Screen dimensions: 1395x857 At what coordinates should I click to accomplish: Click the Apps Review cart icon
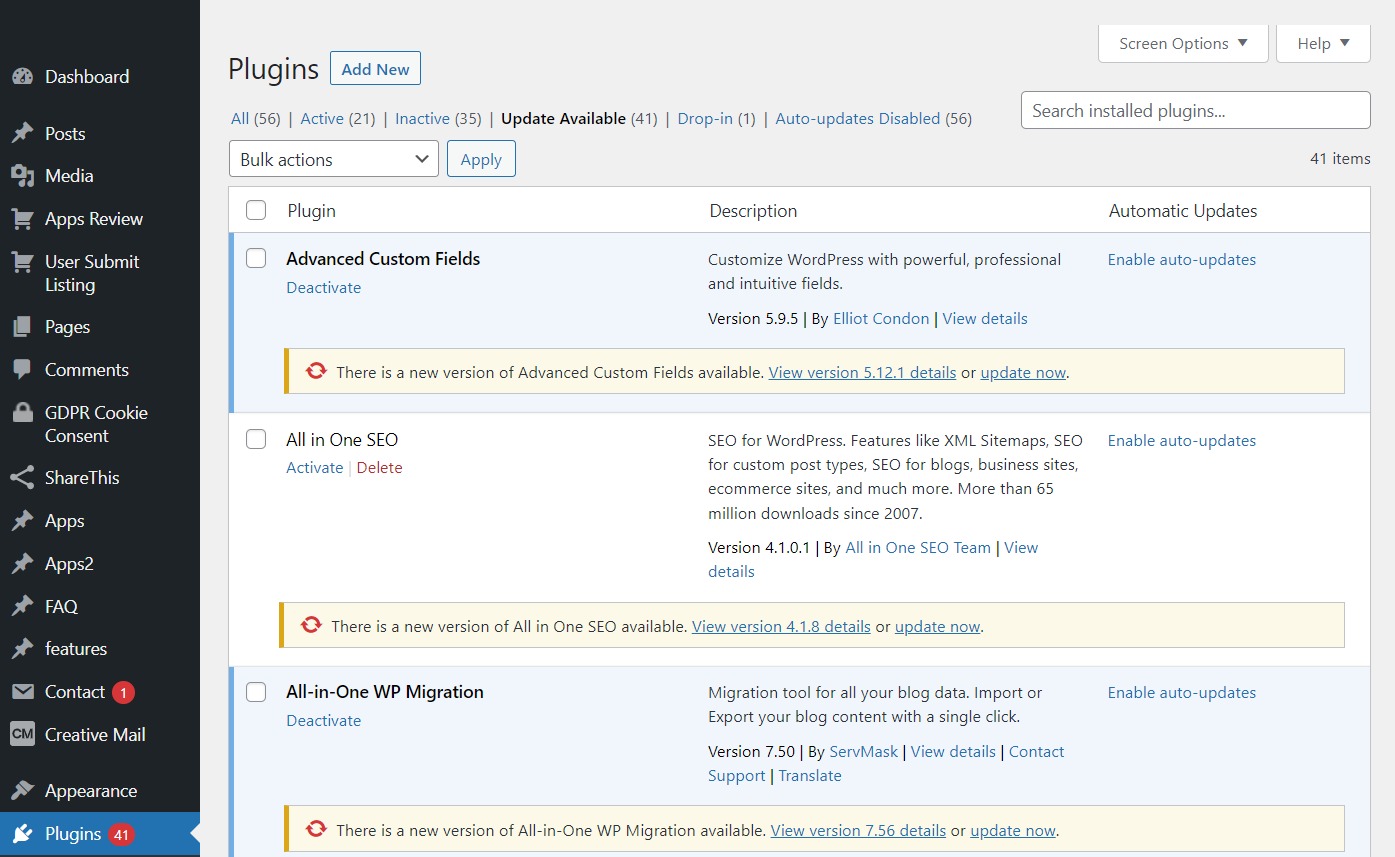pyautogui.click(x=22, y=219)
